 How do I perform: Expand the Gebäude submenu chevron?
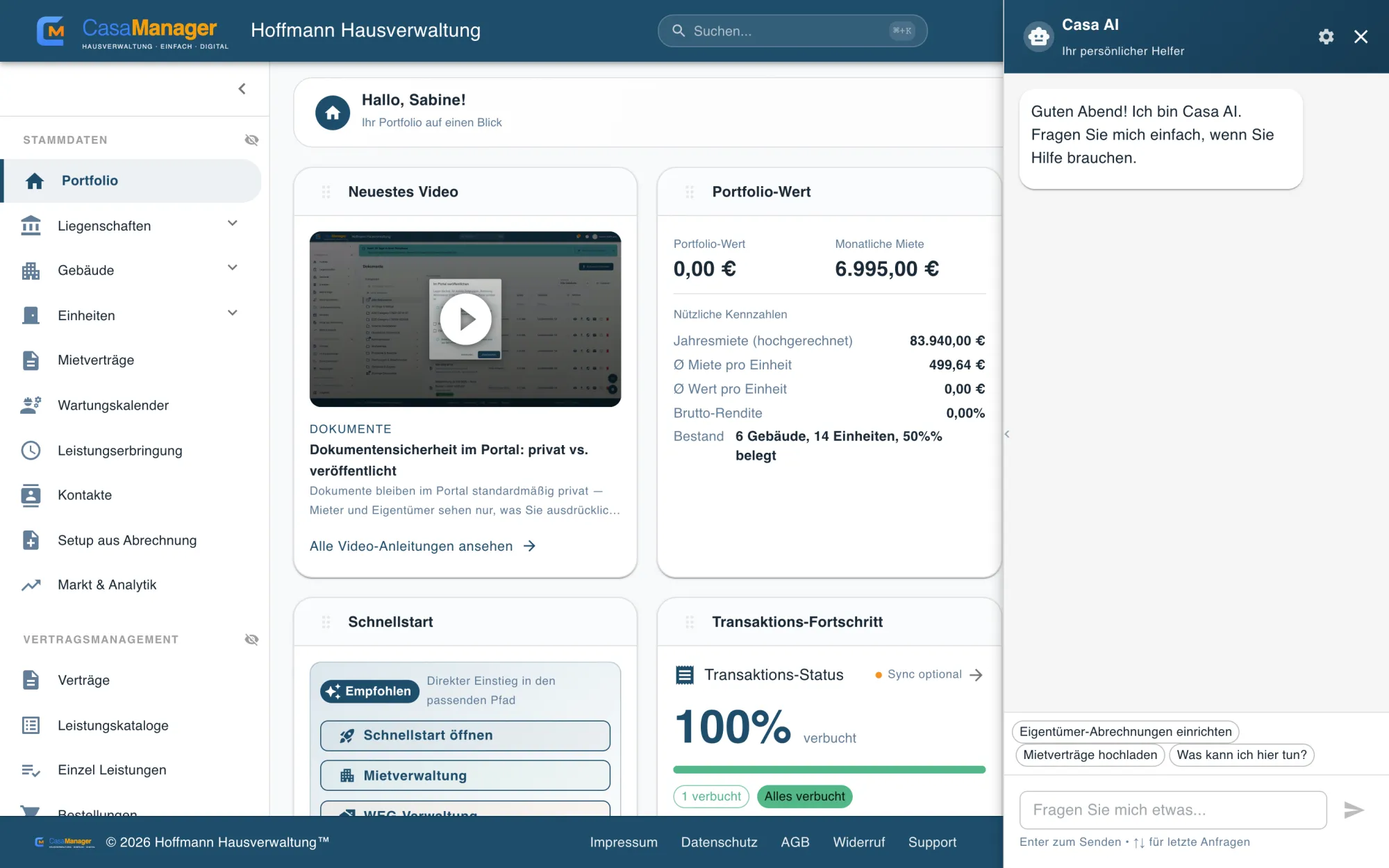(233, 268)
